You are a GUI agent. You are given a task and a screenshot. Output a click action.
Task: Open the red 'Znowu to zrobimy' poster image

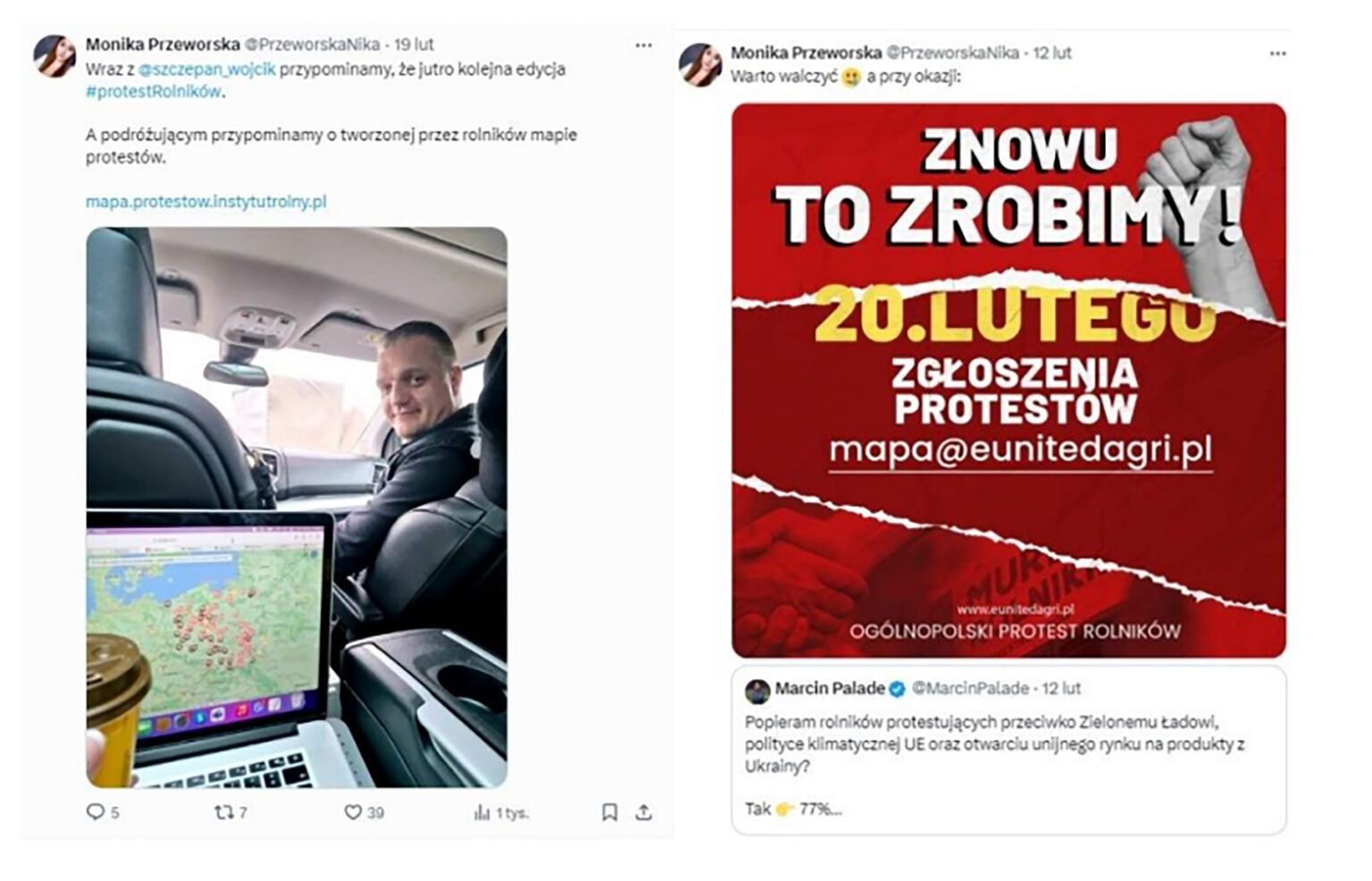pyautogui.click(x=1008, y=380)
